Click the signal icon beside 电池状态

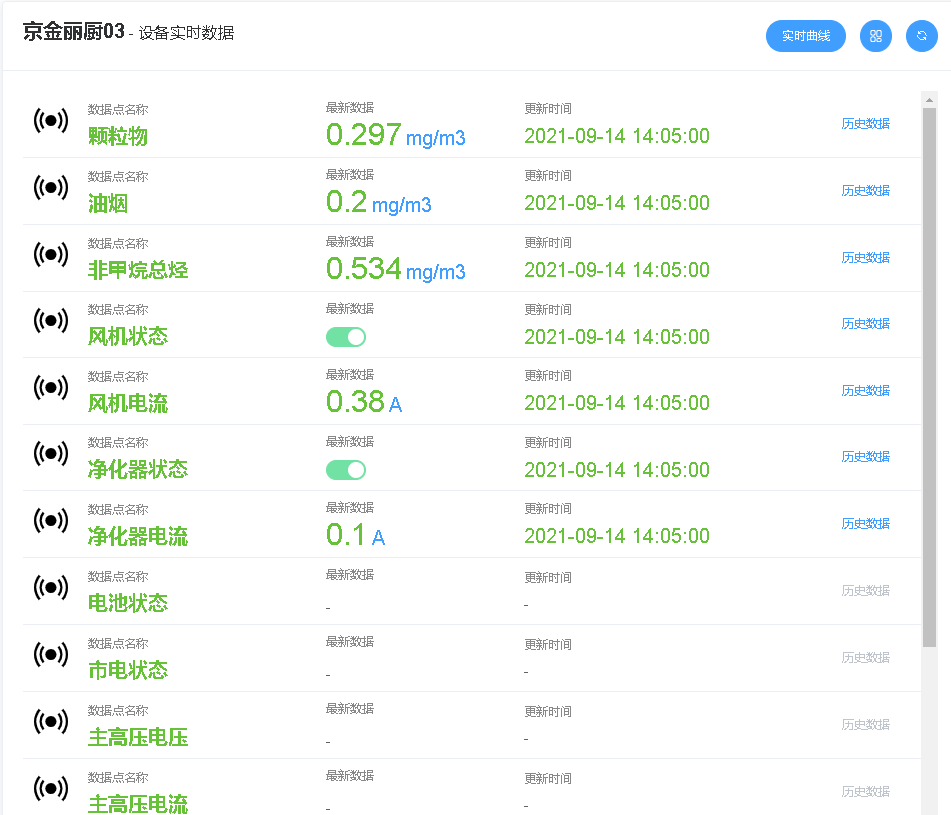point(51,588)
